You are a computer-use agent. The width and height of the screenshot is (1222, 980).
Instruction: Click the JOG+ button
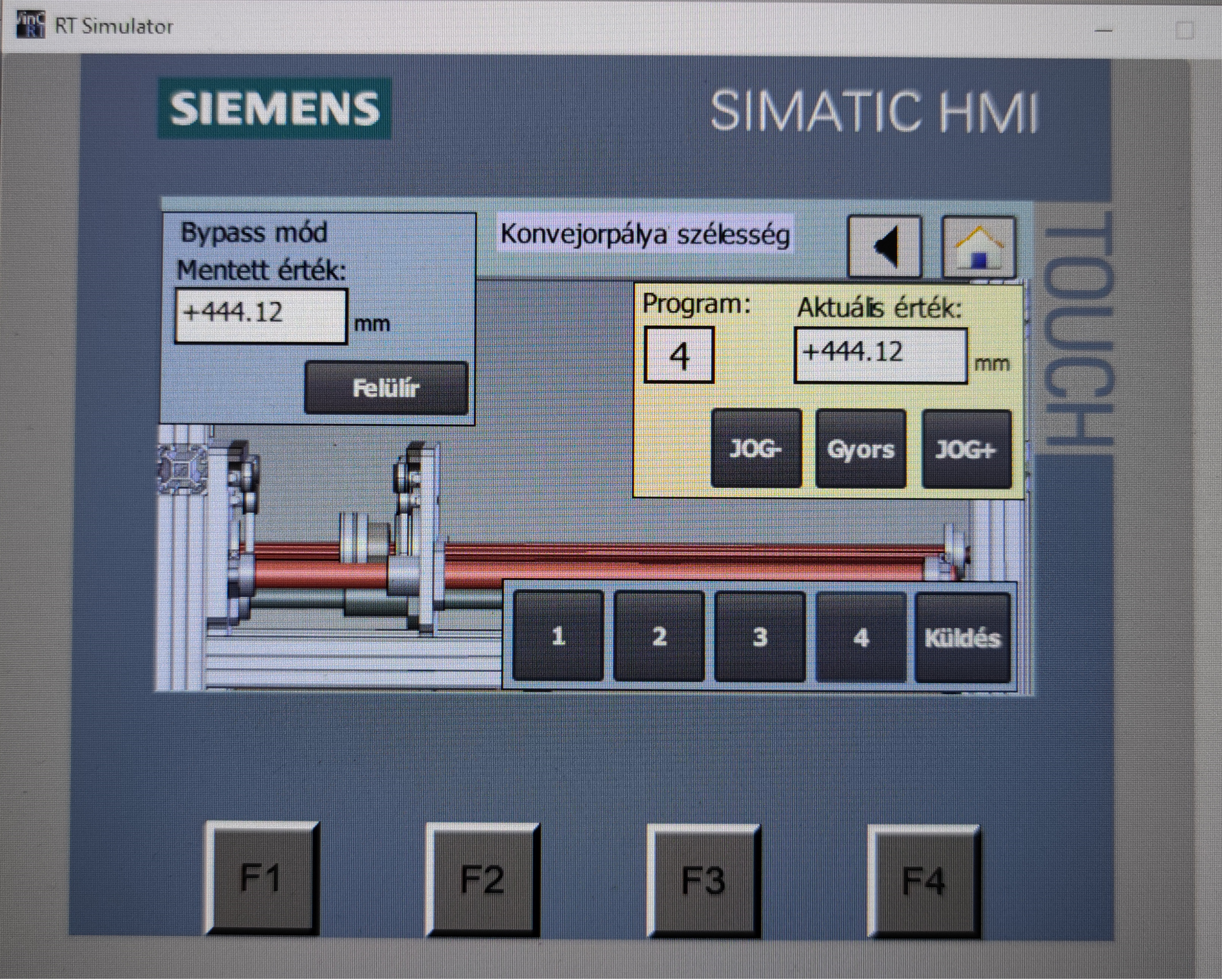pos(966,449)
